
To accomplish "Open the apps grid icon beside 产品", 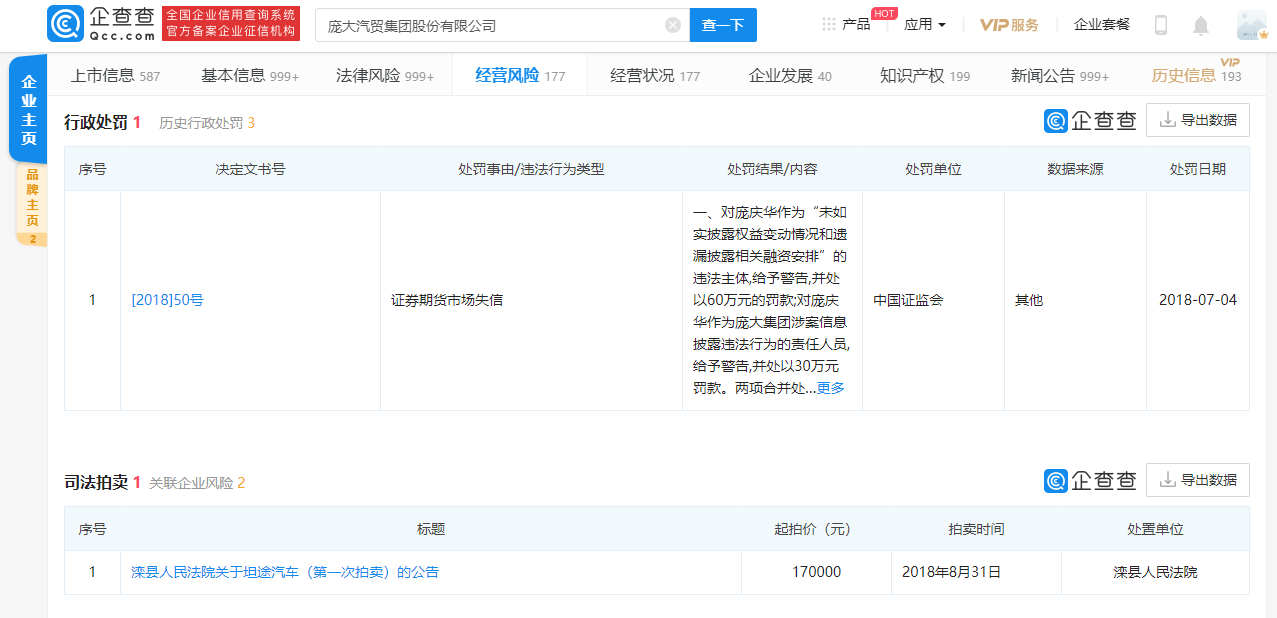I will pyautogui.click(x=826, y=24).
